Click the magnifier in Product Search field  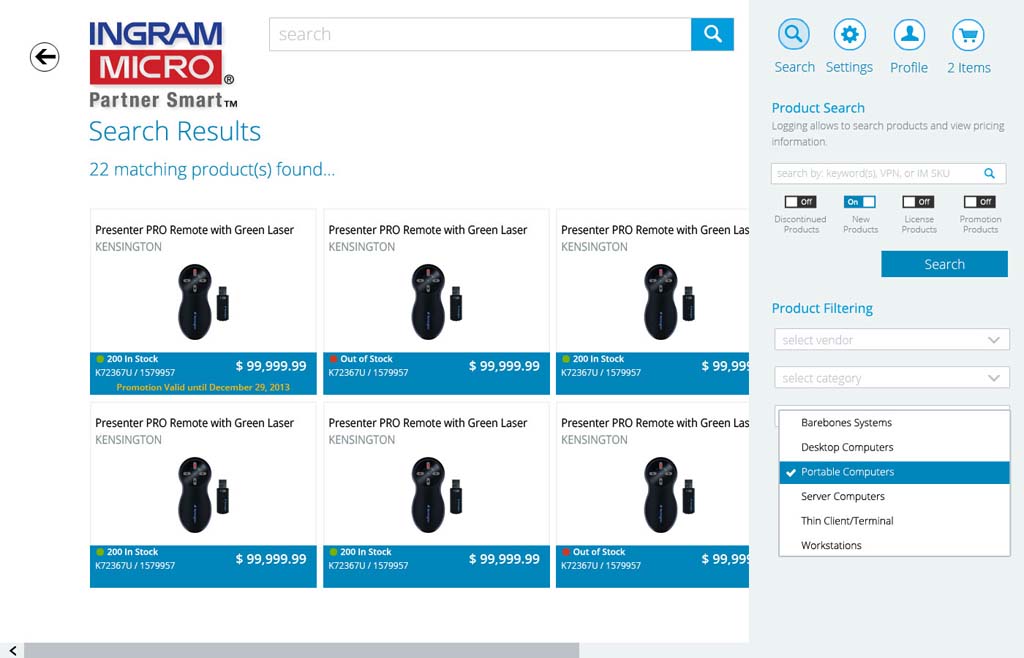(x=989, y=173)
